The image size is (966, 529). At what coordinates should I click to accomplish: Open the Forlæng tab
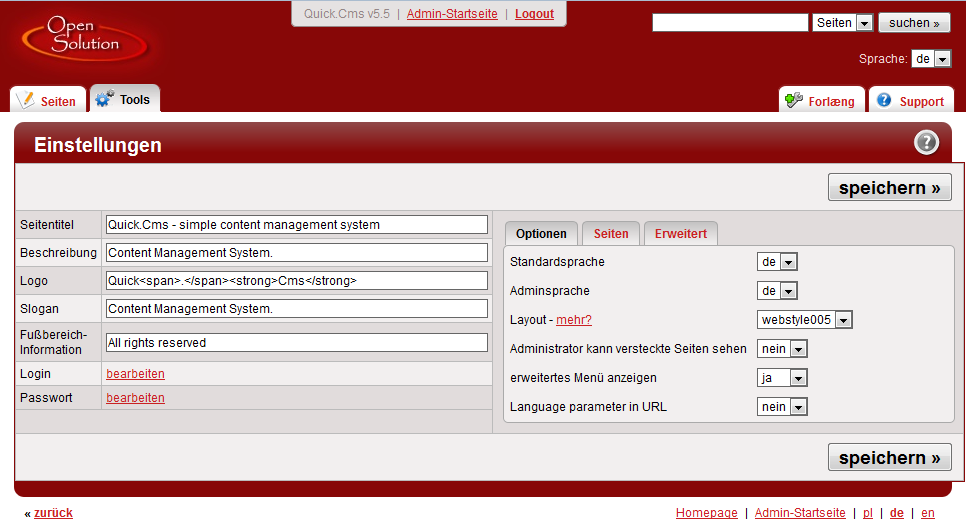coord(822,100)
